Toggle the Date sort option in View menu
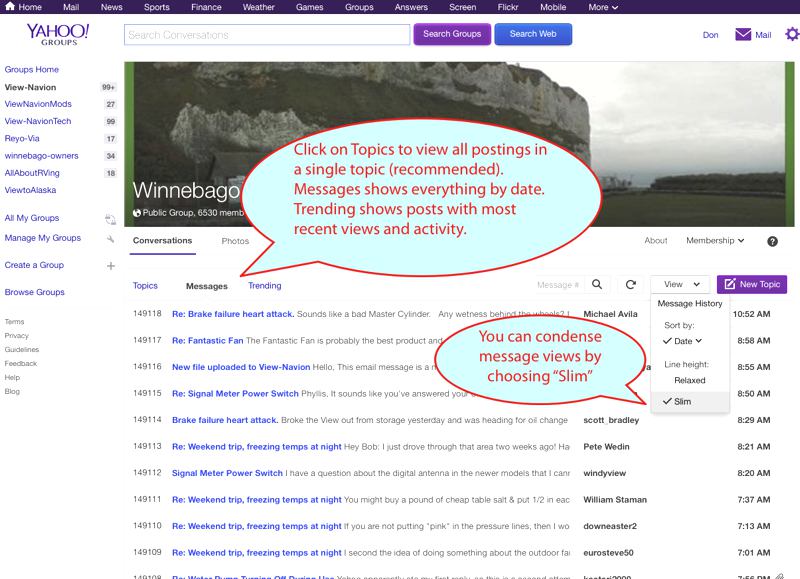Viewport: 800px width, 579px height. (x=683, y=341)
